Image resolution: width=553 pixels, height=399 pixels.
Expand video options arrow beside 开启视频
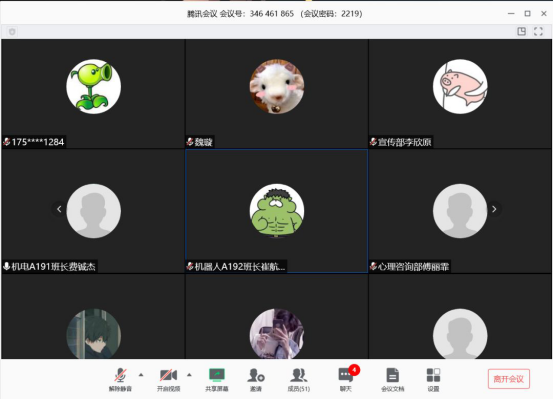click(x=189, y=375)
